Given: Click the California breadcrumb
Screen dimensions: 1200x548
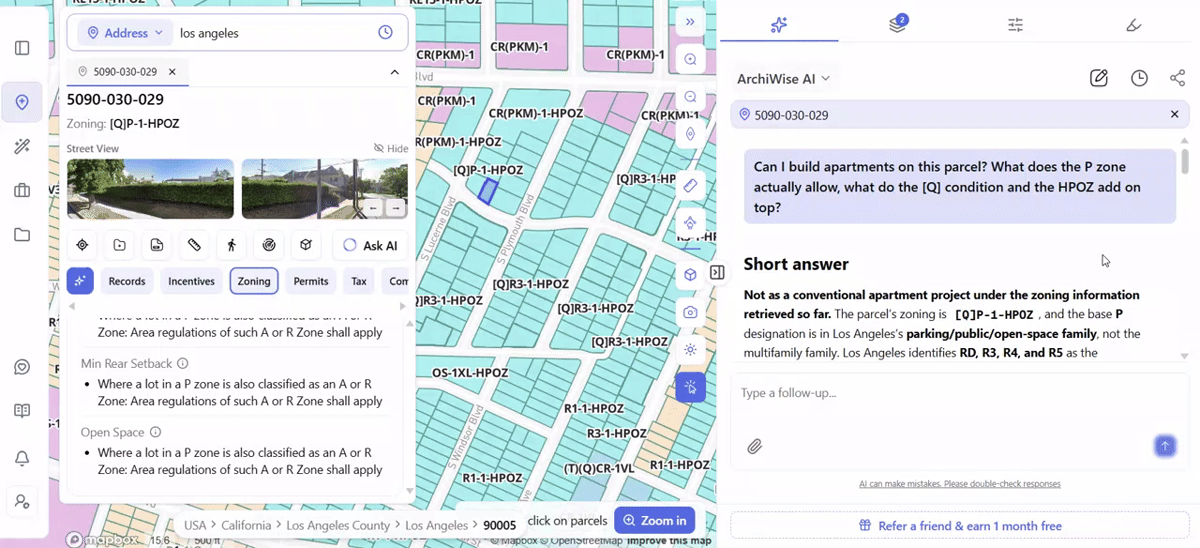Looking at the screenshot, I should (x=246, y=525).
